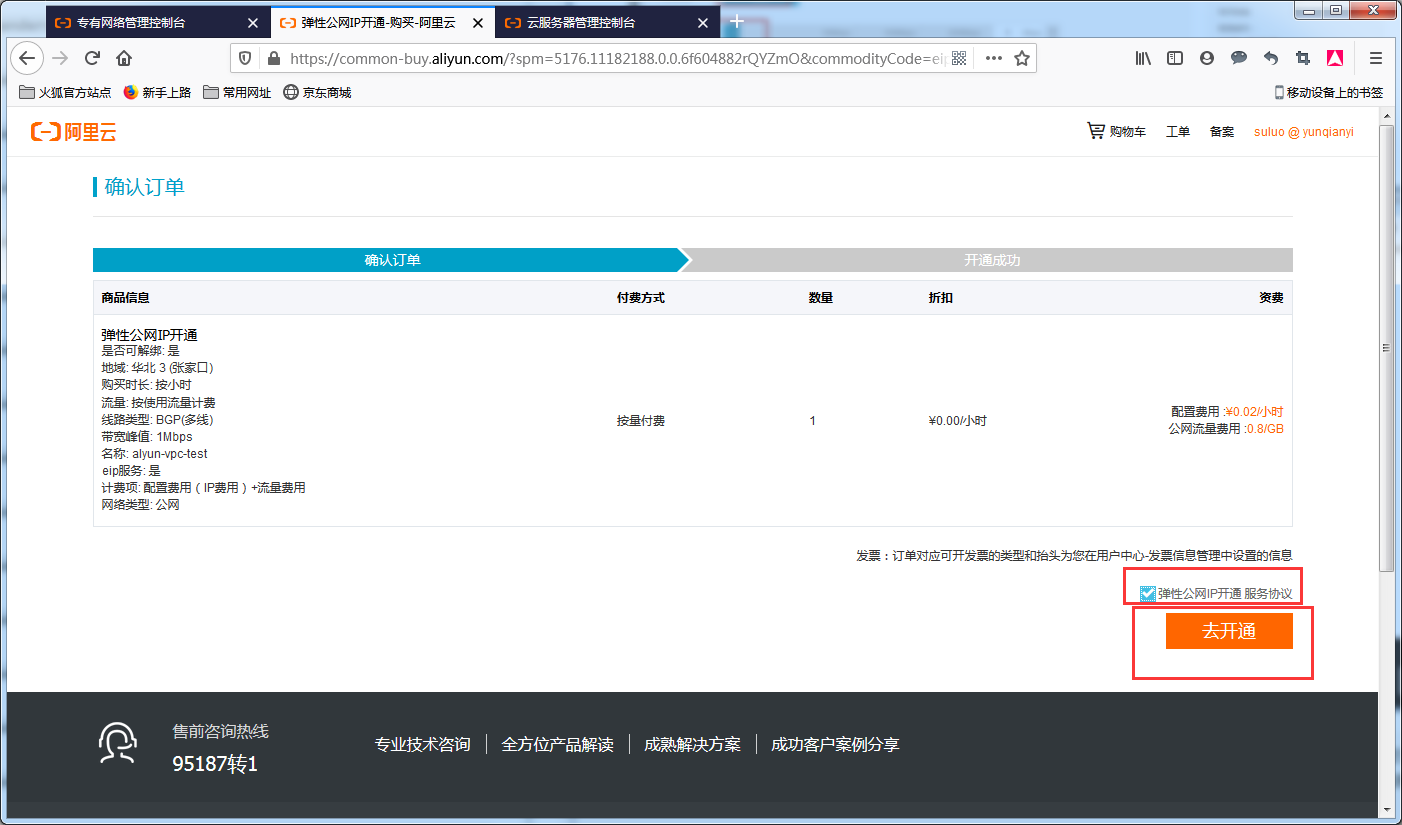1402x825 pixels.
Task: Open the Firefox library icon
Action: coord(1143,58)
